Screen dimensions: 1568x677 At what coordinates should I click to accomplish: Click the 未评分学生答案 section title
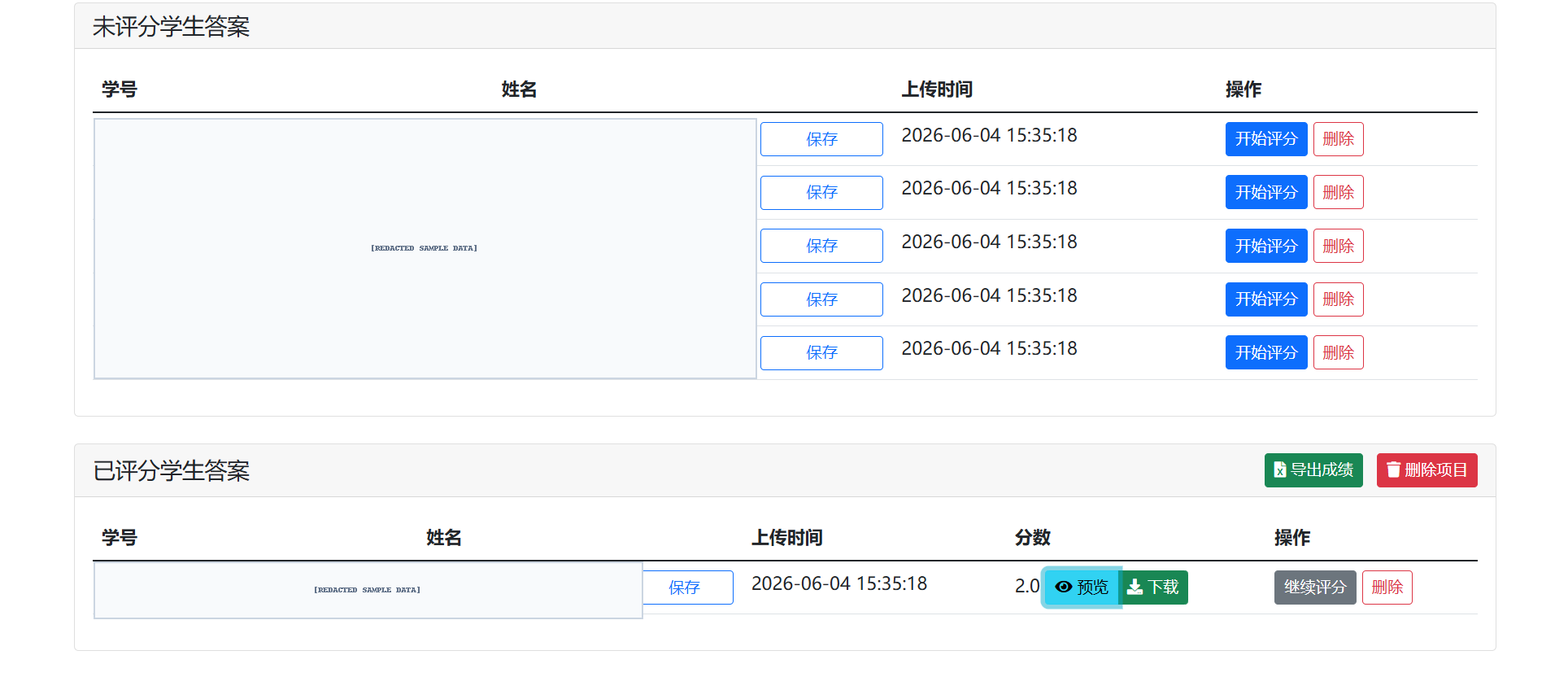point(171,27)
